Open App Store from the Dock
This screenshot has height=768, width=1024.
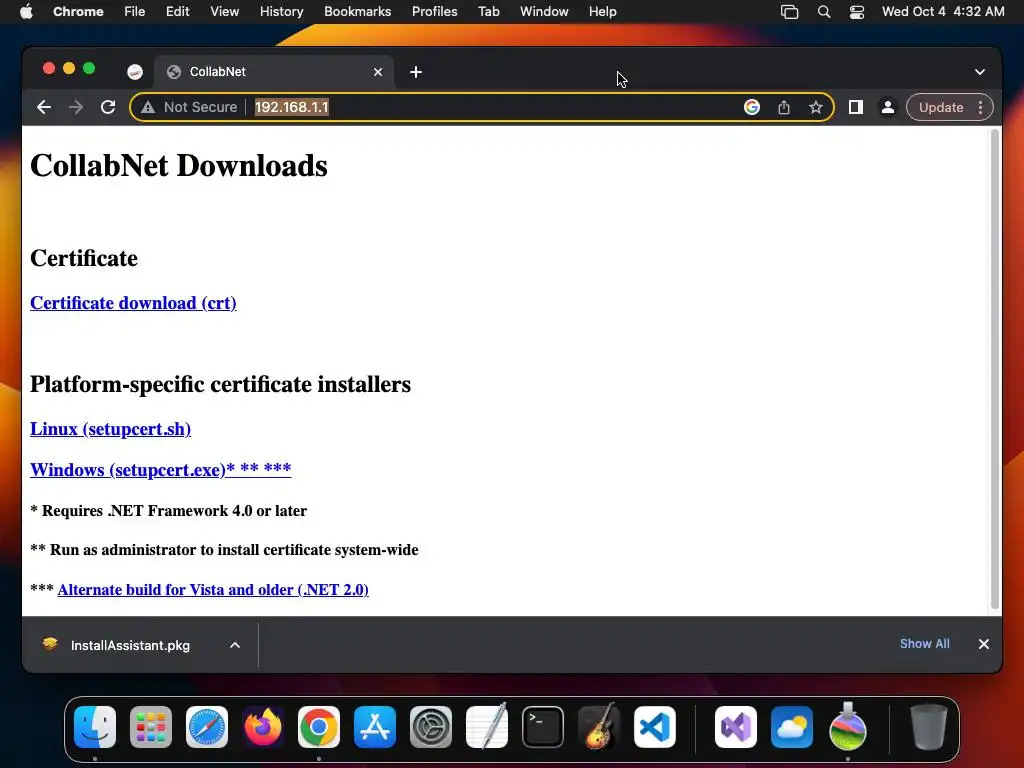click(375, 727)
